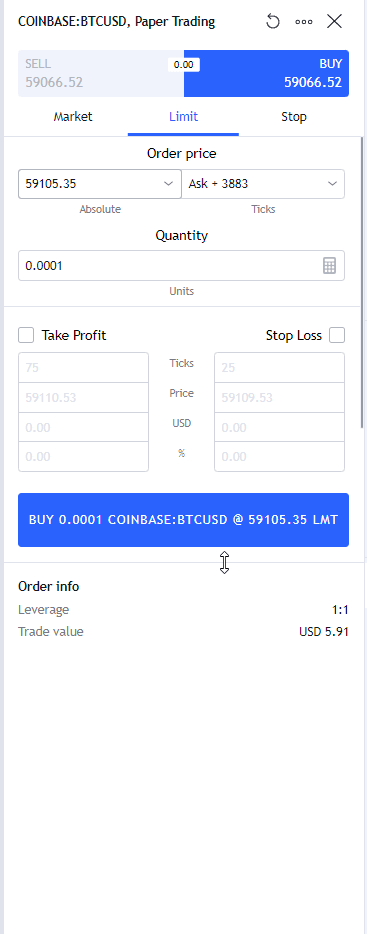This screenshot has height=934, width=367.
Task: Close the order panel with X icon
Action: pyautogui.click(x=334, y=22)
